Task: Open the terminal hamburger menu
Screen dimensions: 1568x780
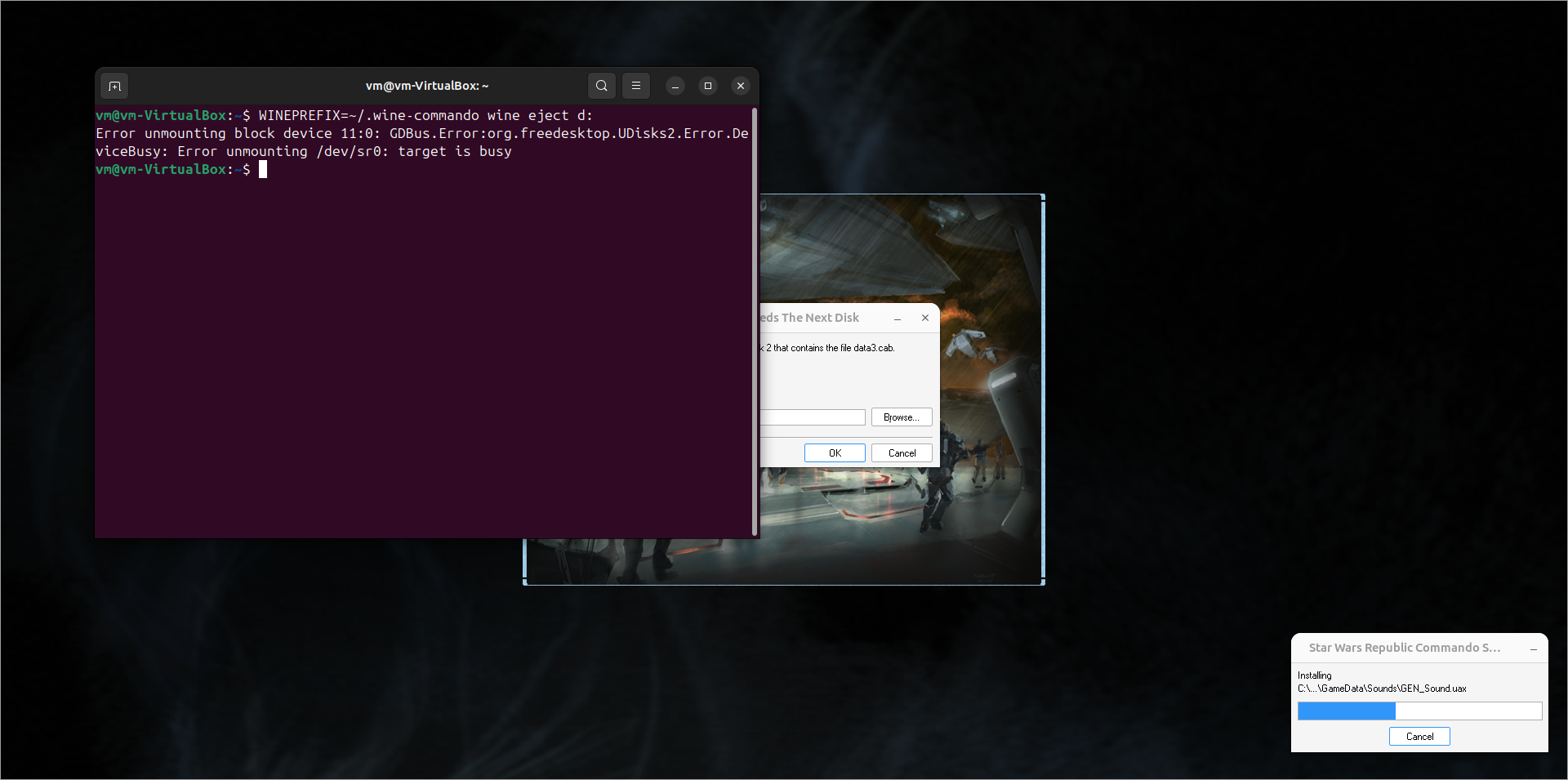Action: [636, 86]
